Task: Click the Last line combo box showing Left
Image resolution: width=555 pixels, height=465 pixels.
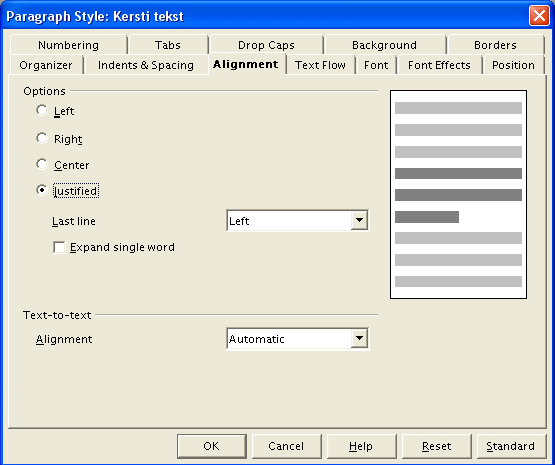Action: (297, 220)
